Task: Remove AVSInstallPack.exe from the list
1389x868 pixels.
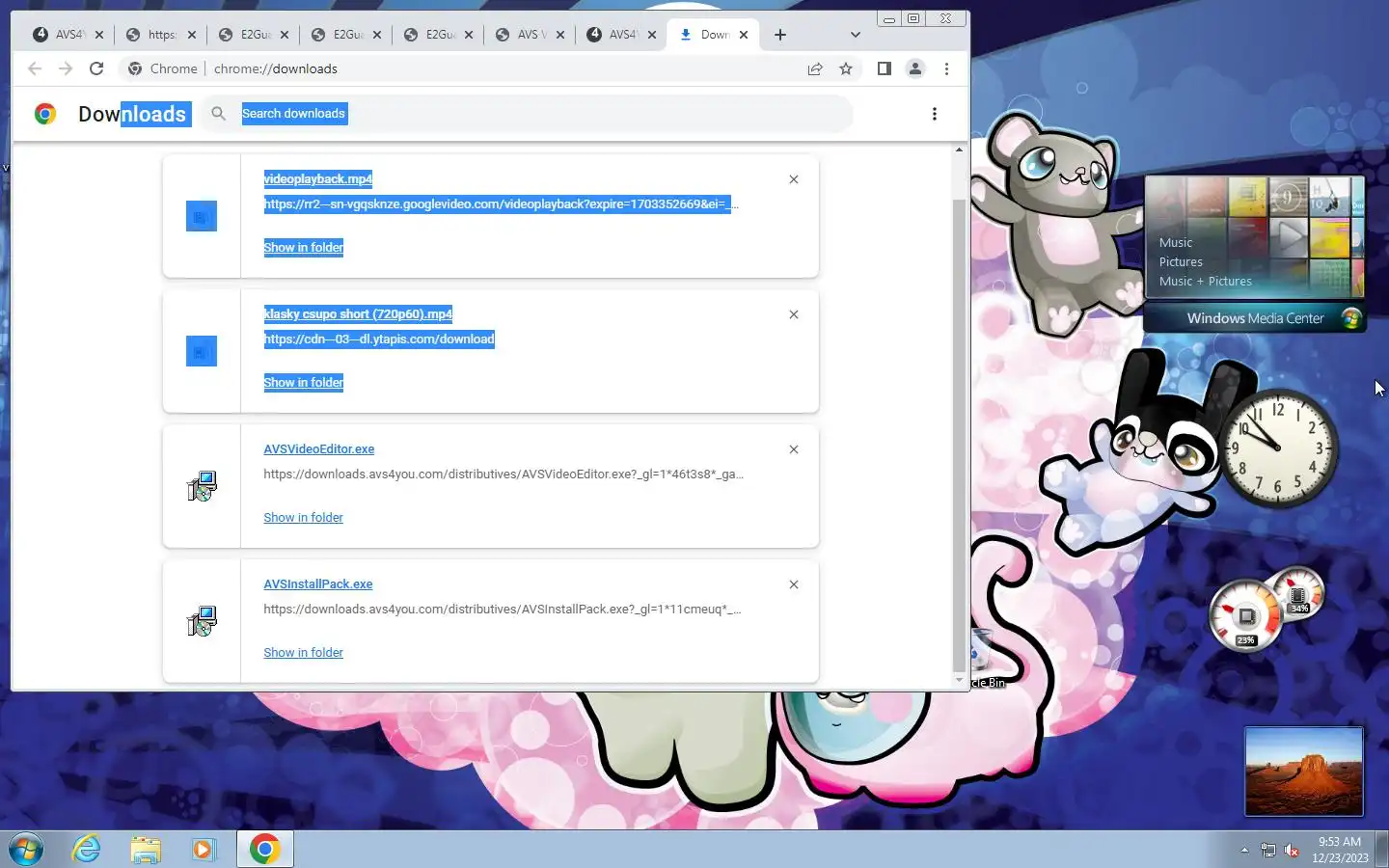Action: (794, 584)
